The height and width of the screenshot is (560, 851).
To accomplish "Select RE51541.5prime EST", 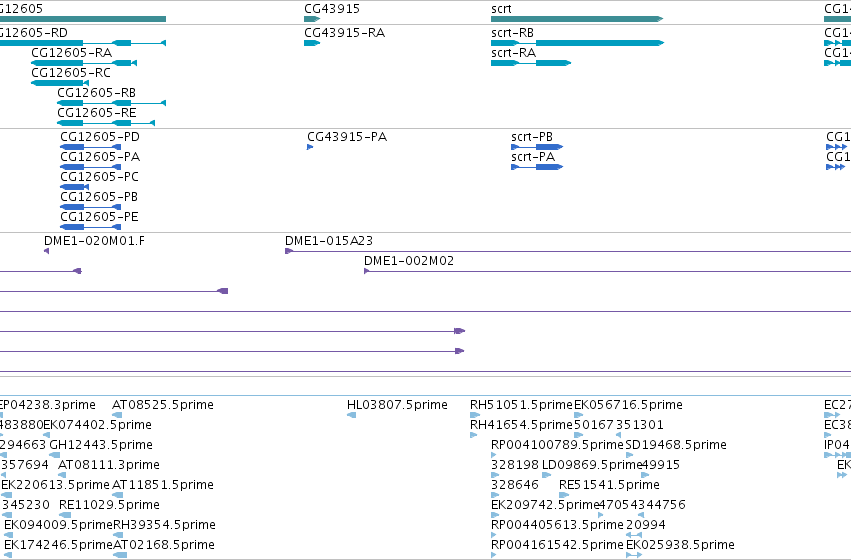I will tap(564, 495).
